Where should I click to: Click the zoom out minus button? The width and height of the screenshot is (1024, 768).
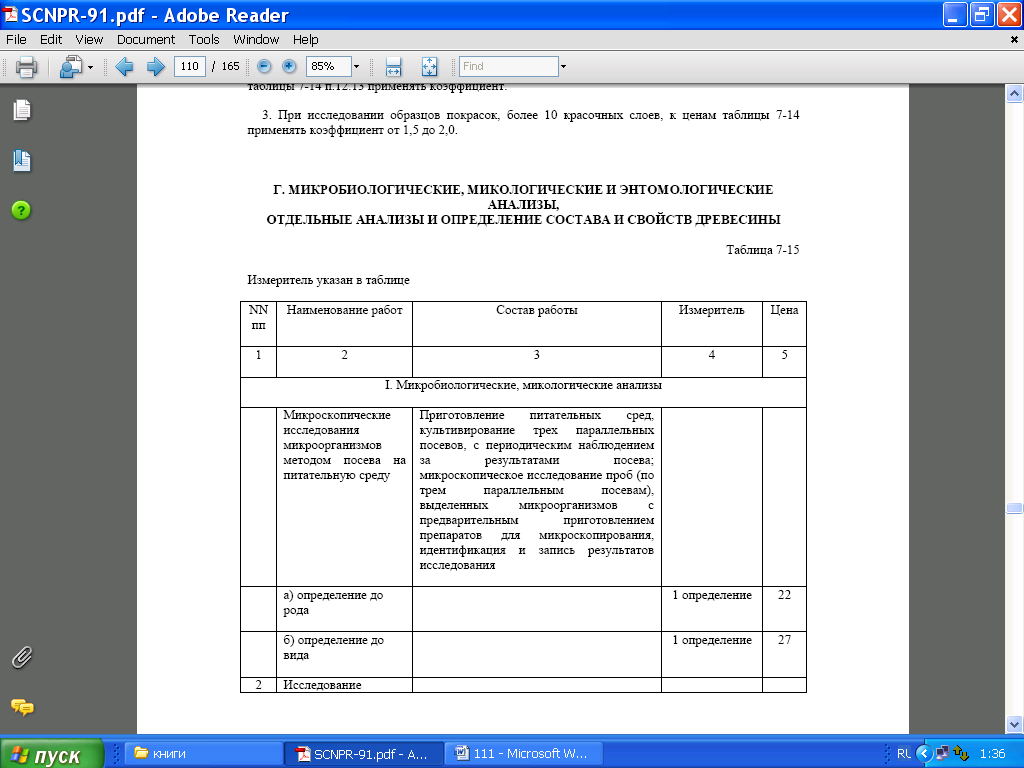pos(264,66)
